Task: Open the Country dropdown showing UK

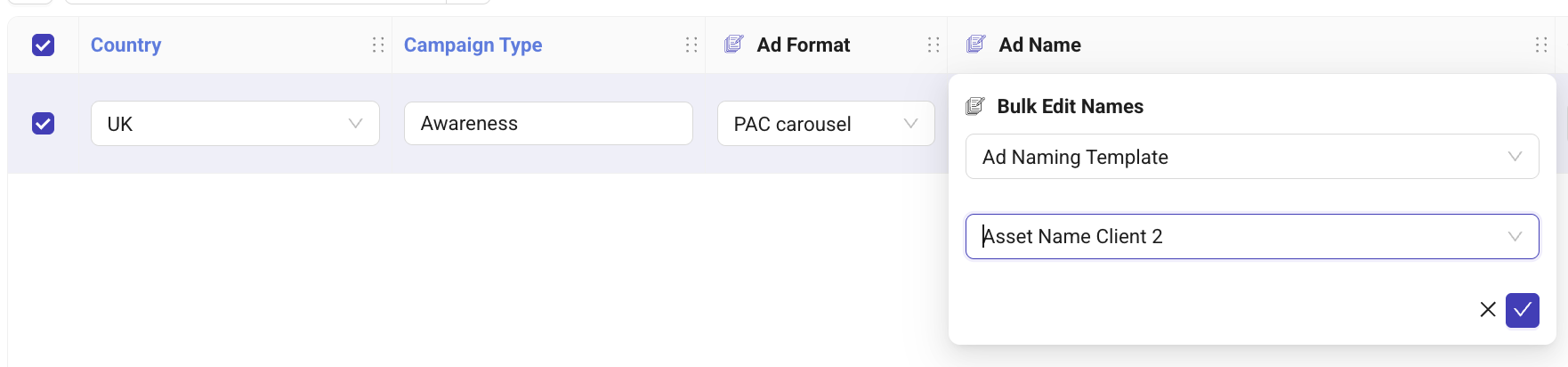Action: pyautogui.click(x=235, y=124)
